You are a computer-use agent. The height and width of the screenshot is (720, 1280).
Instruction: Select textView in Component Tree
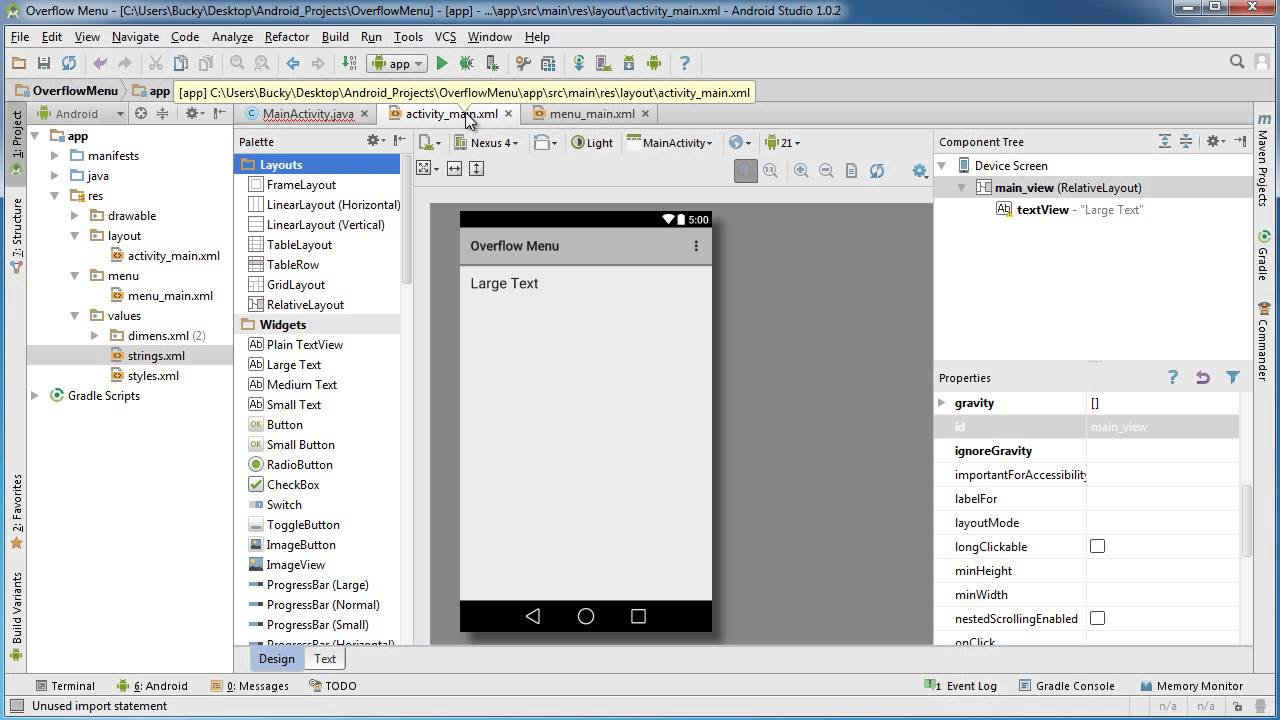point(1043,210)
